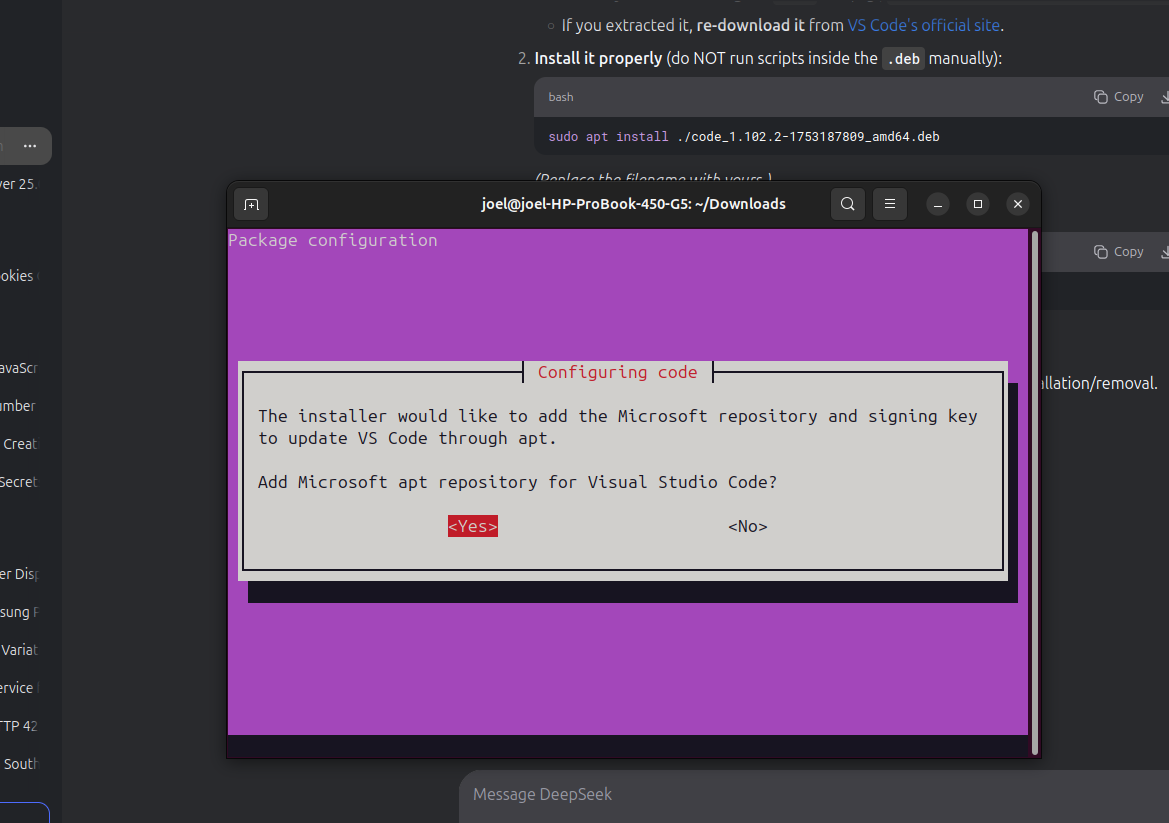Screen dimensions: 1169x823
Task: Click the terminal title joel@joel-HP-ProBook-450-G5
Action: [634, 204]
